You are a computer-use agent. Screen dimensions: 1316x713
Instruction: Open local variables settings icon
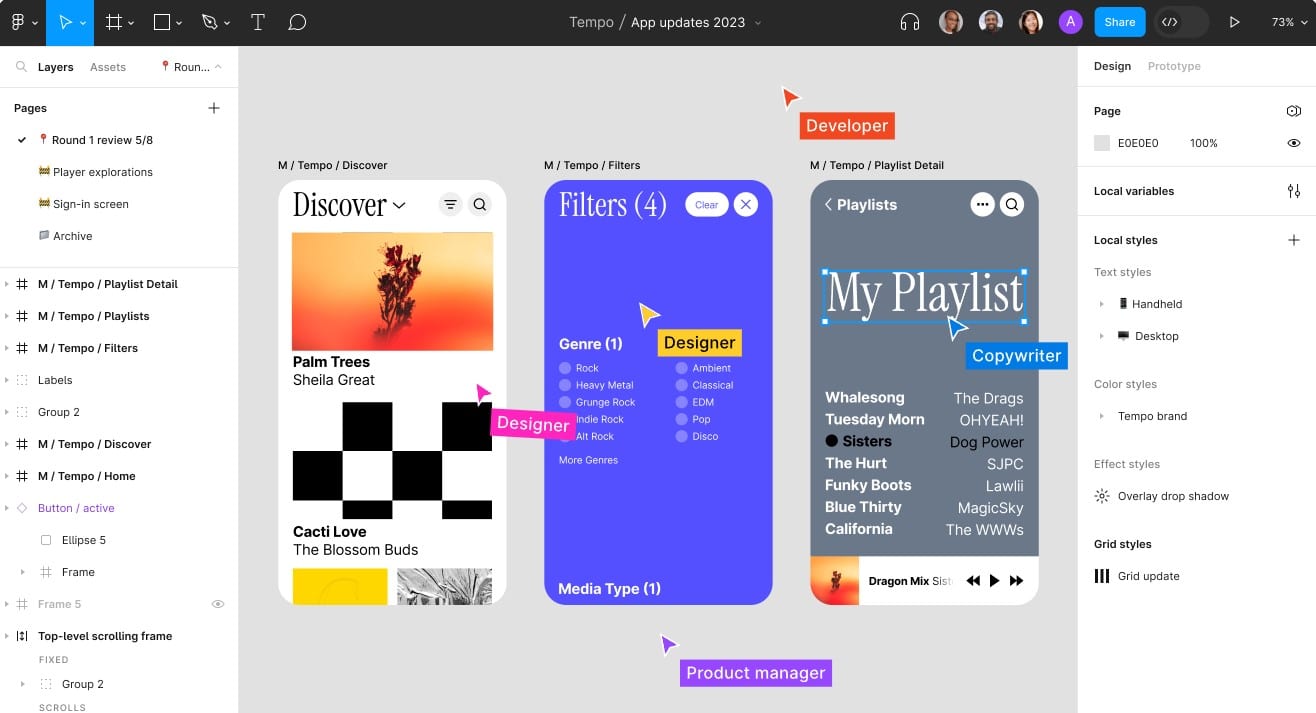point(1293,191)
